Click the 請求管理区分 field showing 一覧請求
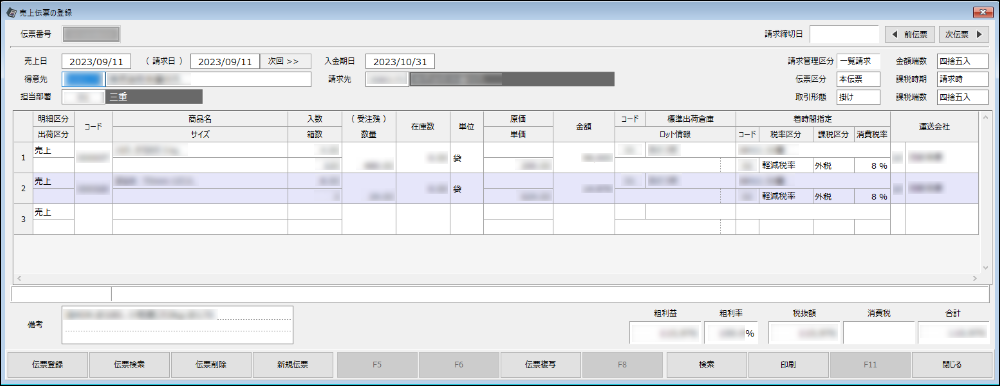This screenshot has height=386, width=1000. tap(858, 61)
